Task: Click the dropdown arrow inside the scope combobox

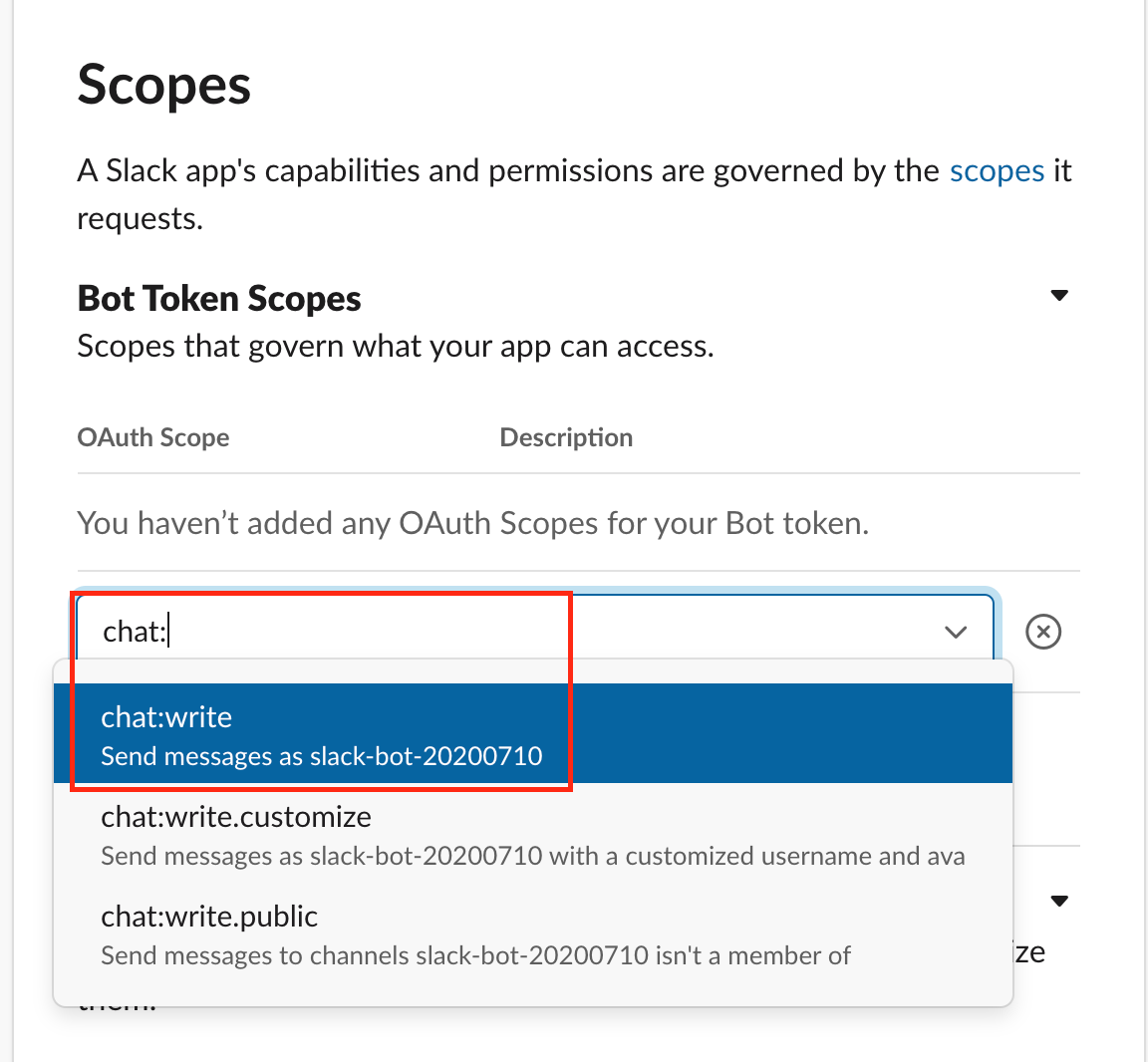Action: point(955,632)
